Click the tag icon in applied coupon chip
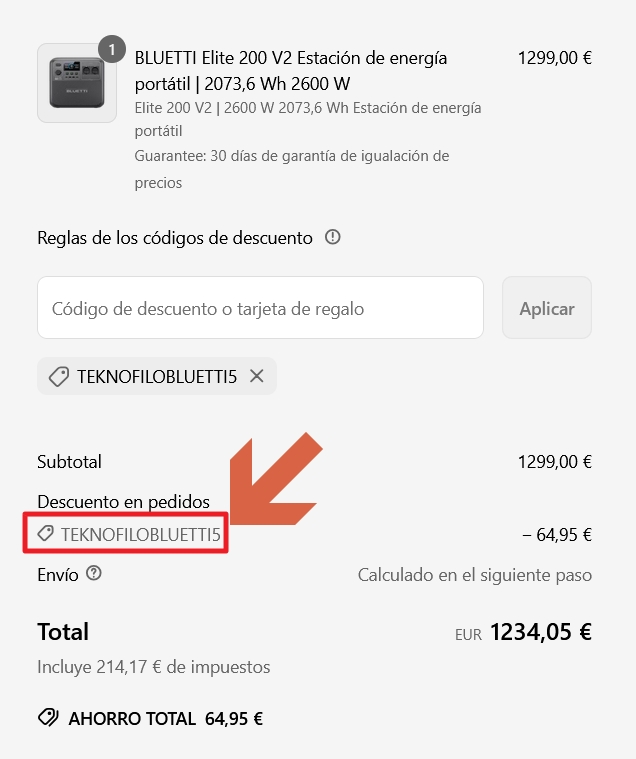636x759 pixels. (x=59, y=376)
